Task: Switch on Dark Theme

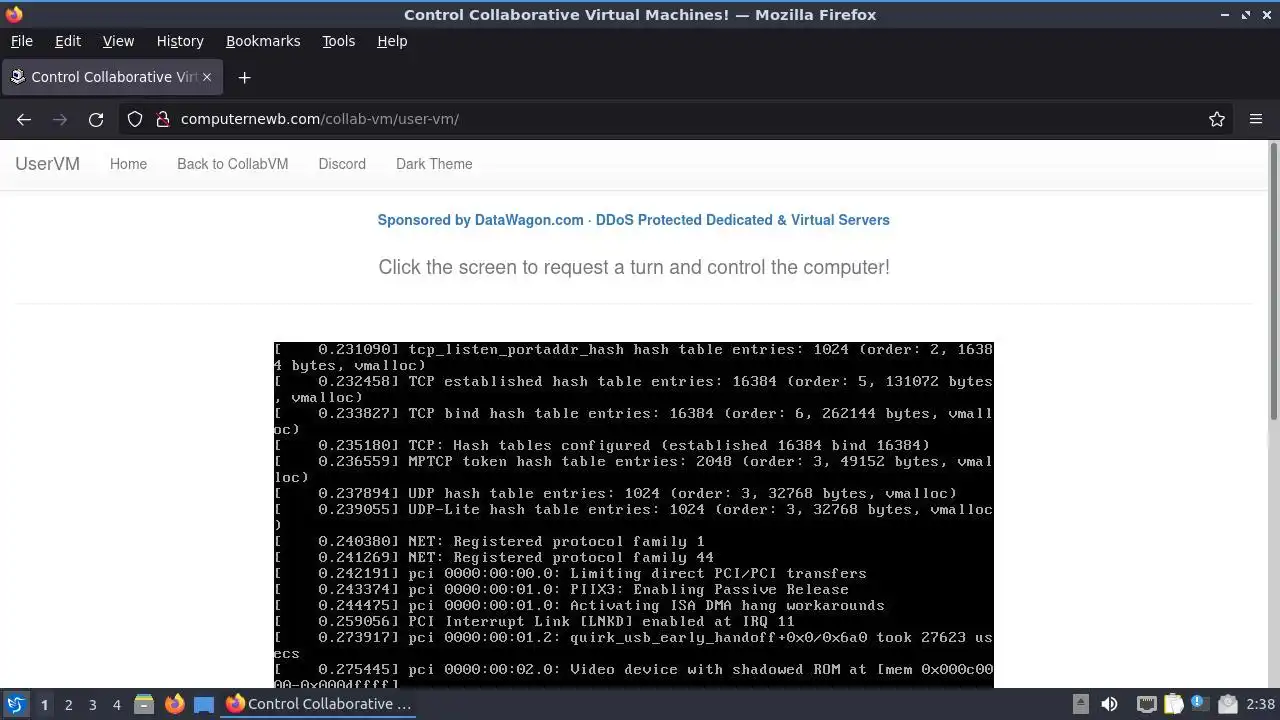Action: (434, 164)
